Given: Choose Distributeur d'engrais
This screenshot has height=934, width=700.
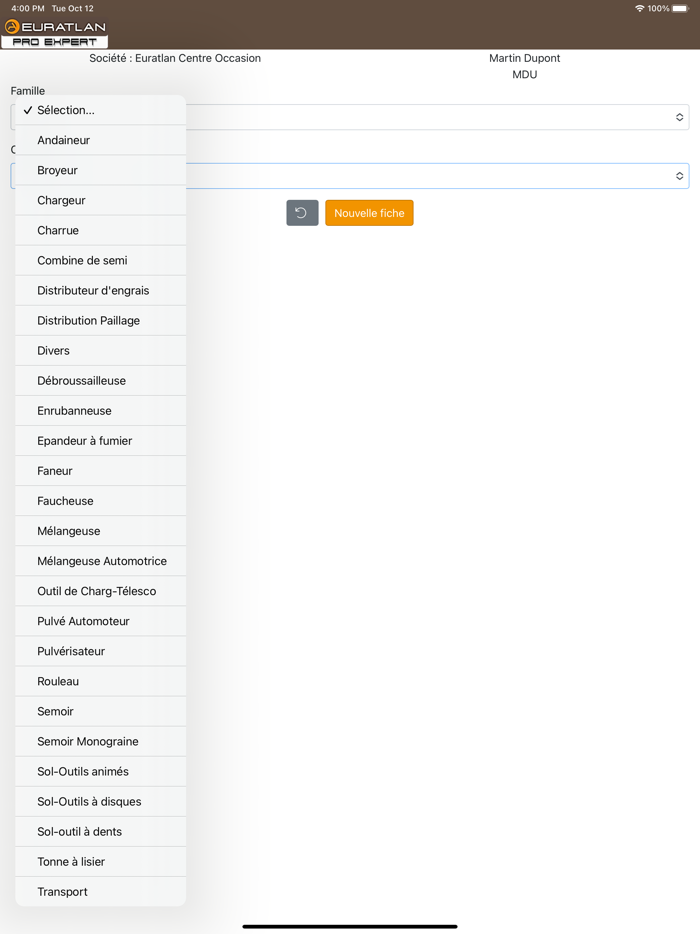Looking at the screenshot, I should coord(100,291).
